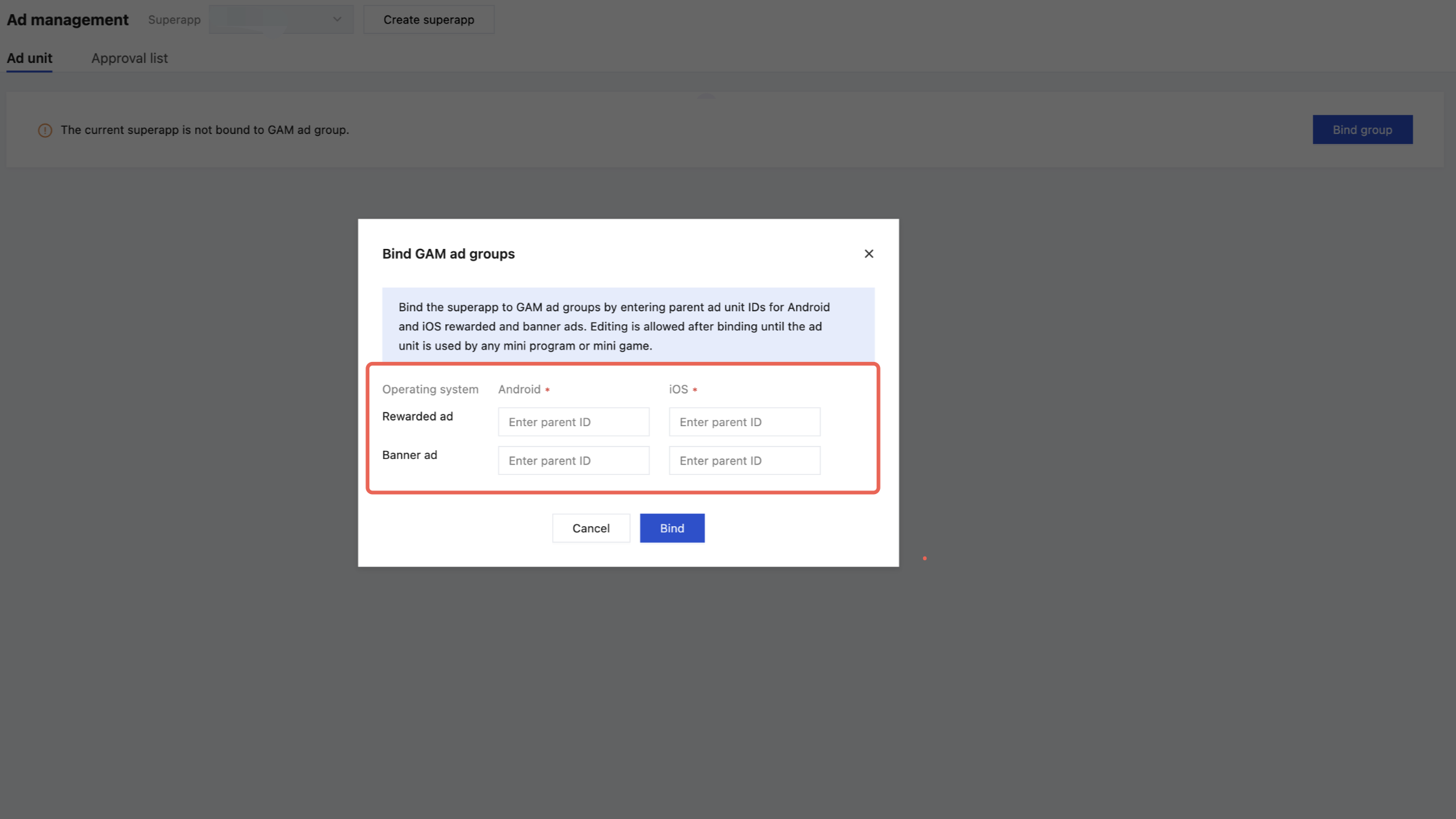Select the Ad unit tab
The height and width of the screenshot is (819, 1456).
click(x=29, y=58)
